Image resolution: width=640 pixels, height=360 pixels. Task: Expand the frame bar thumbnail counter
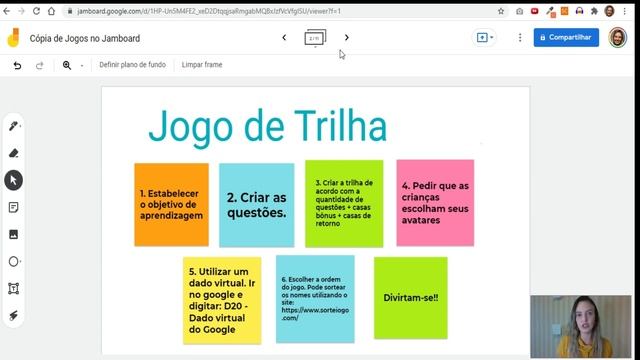coord(315,38)
